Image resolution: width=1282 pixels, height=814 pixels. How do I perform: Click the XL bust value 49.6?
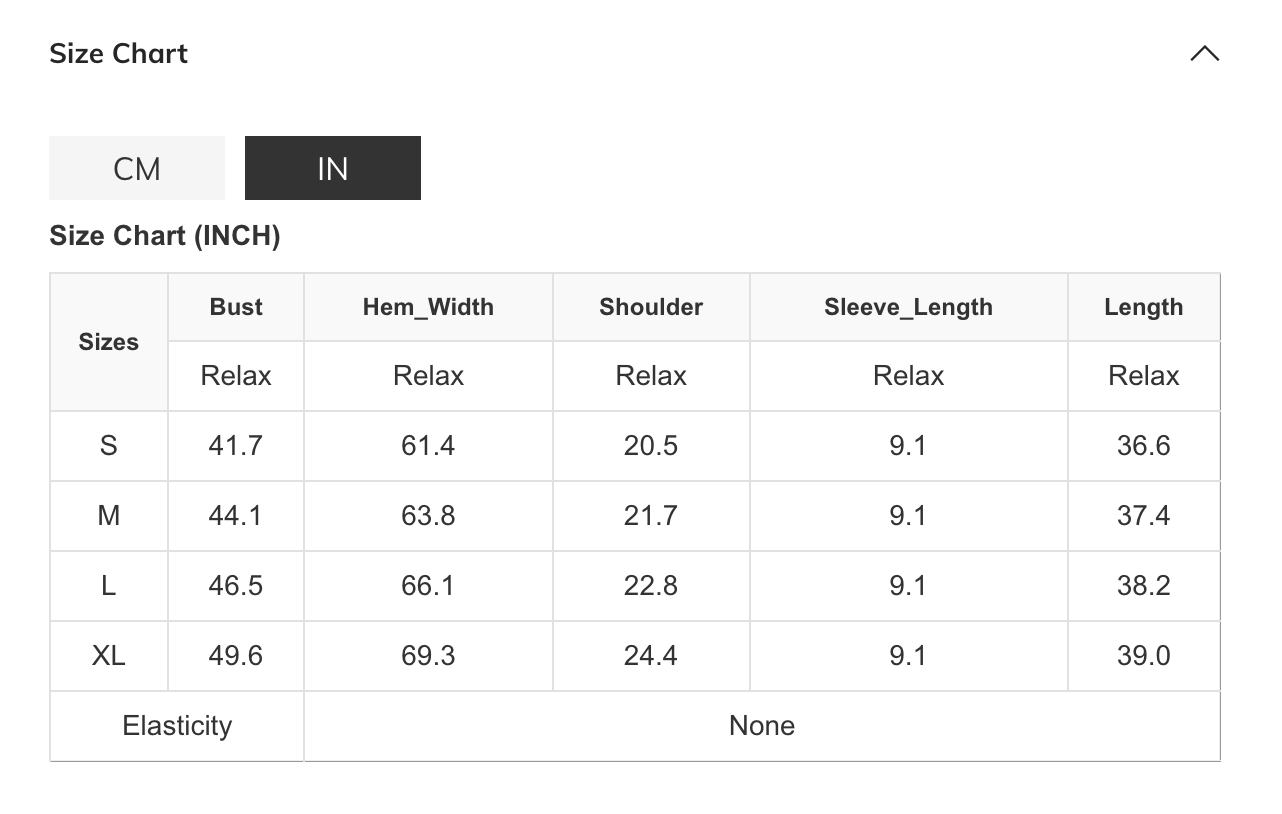pos(236,655)
